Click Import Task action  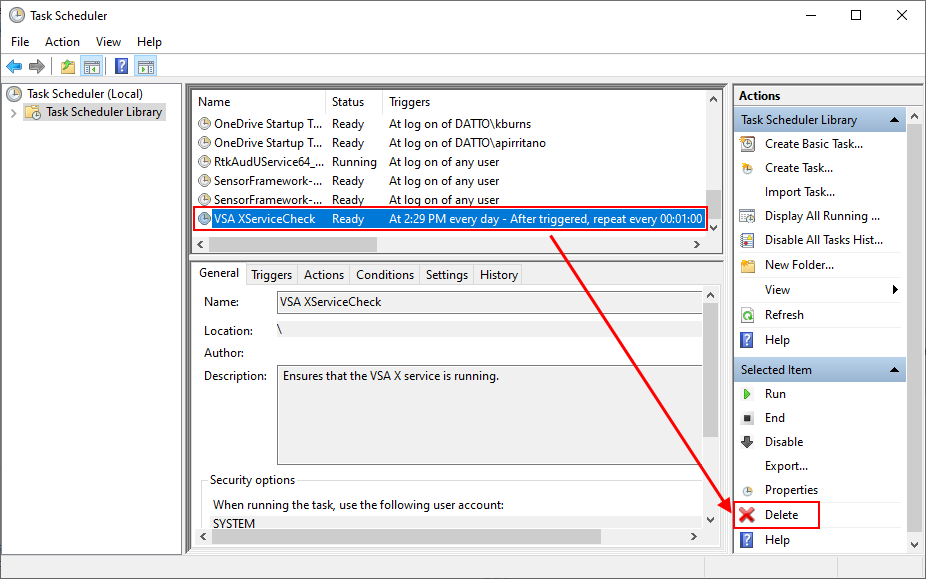tap(800, 192)
